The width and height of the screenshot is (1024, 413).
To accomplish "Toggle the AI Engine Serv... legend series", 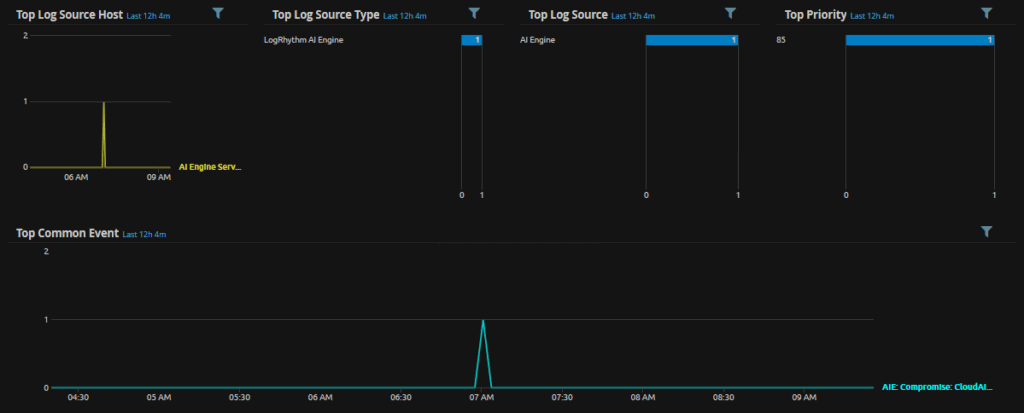I will point(210,167).
